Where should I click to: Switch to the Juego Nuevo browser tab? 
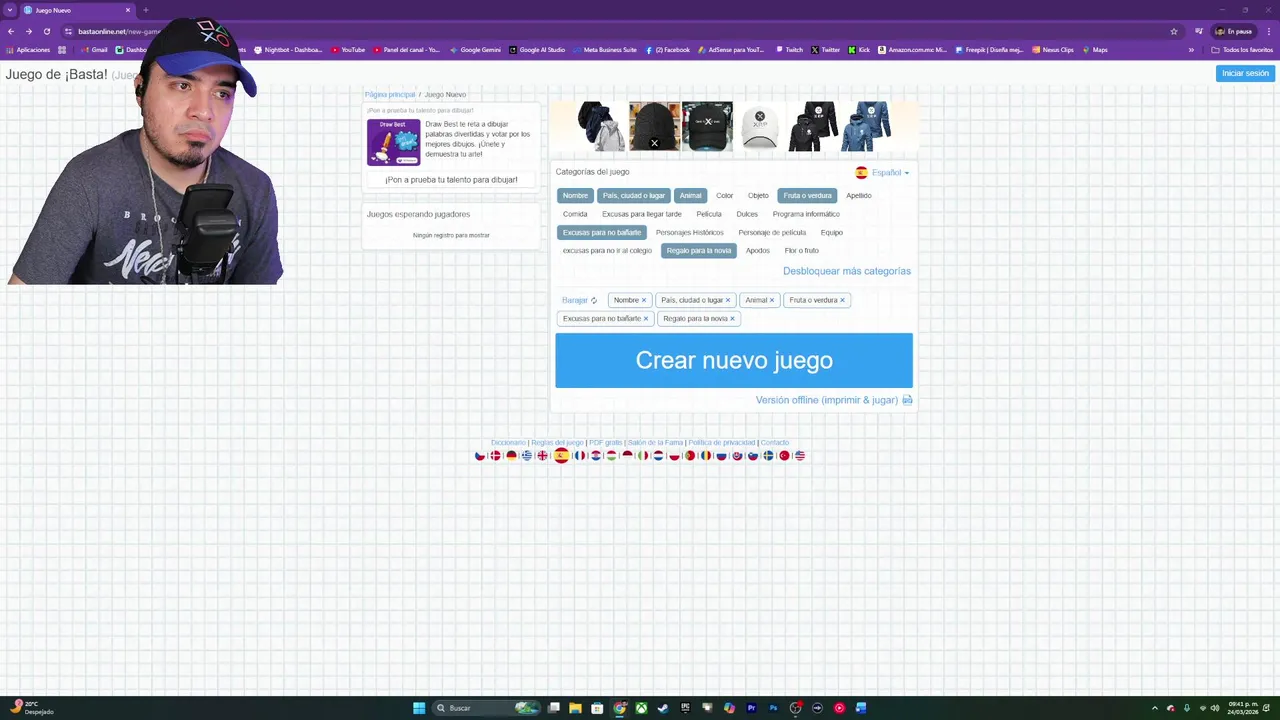click(x=78, y=10)
